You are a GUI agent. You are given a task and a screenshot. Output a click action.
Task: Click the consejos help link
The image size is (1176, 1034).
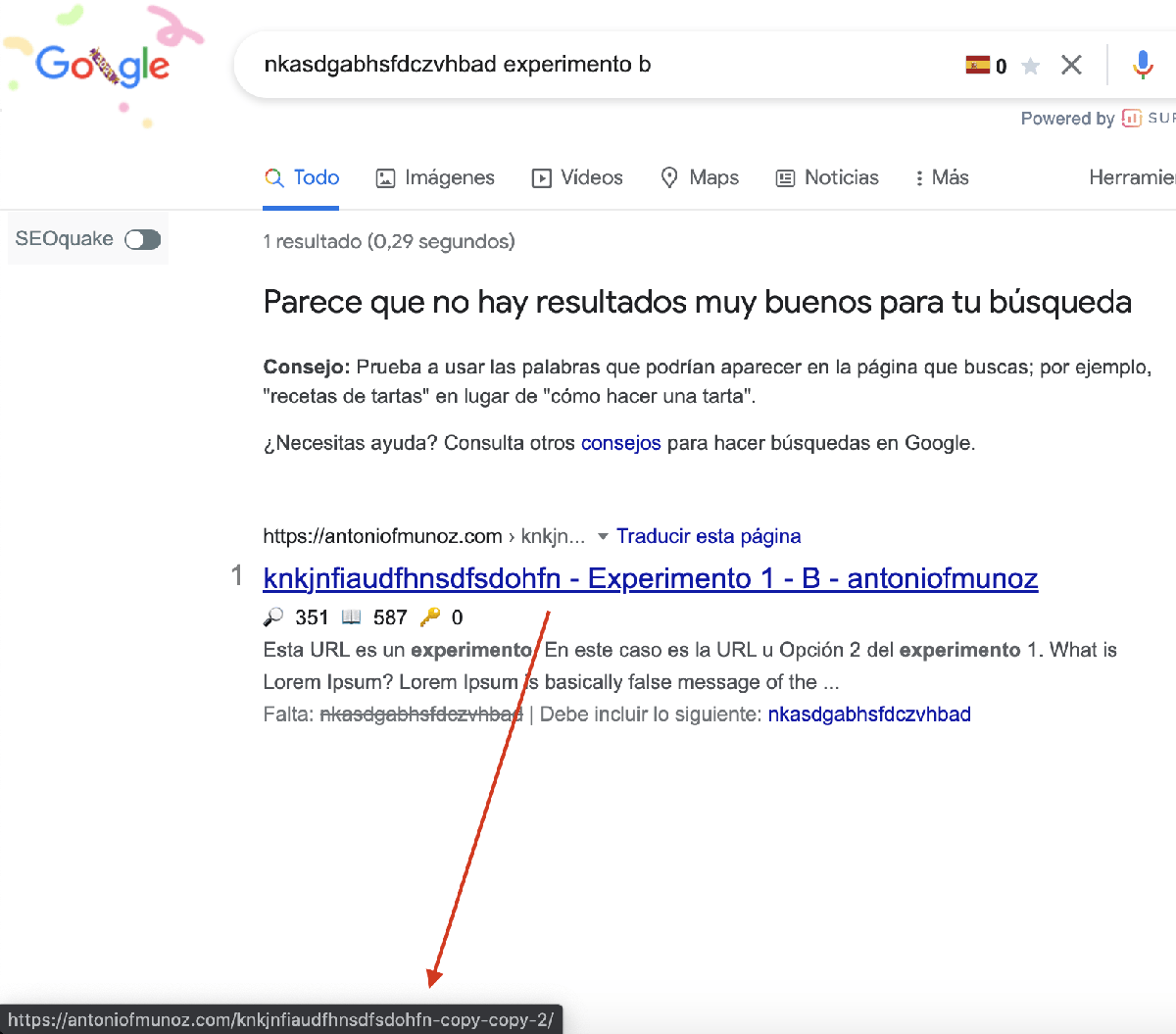[620, 443]
